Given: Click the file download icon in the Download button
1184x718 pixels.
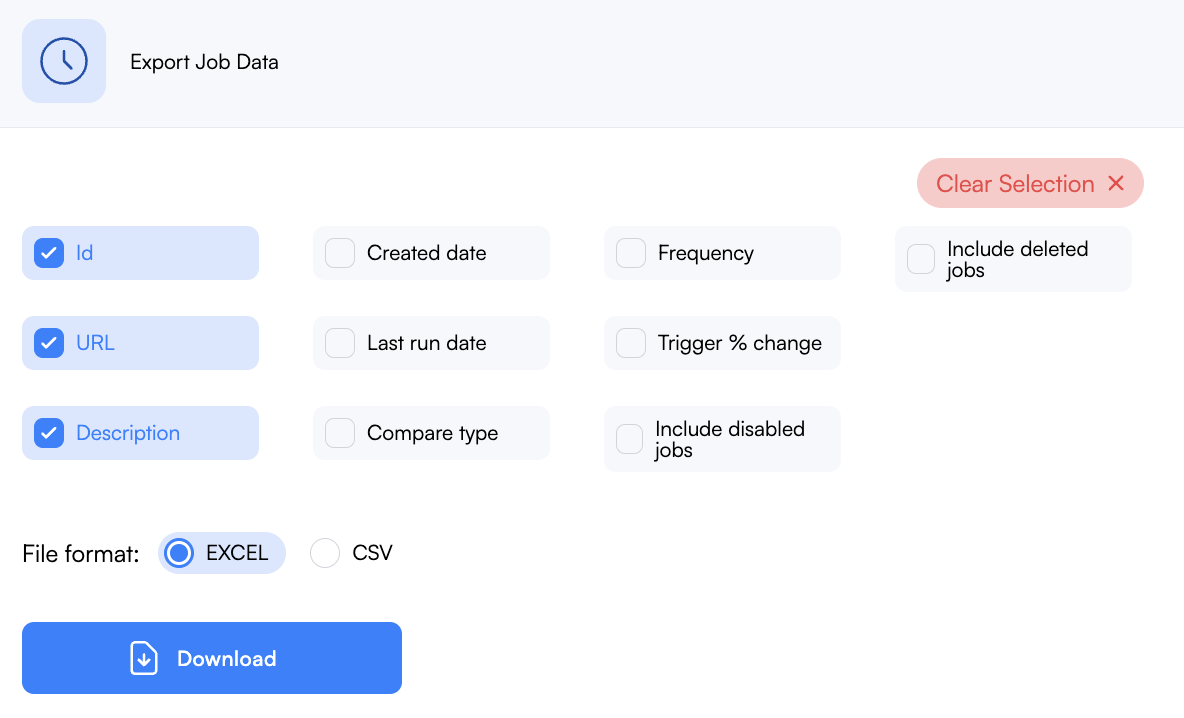Looking at the screenshot, I should point(143,658).
